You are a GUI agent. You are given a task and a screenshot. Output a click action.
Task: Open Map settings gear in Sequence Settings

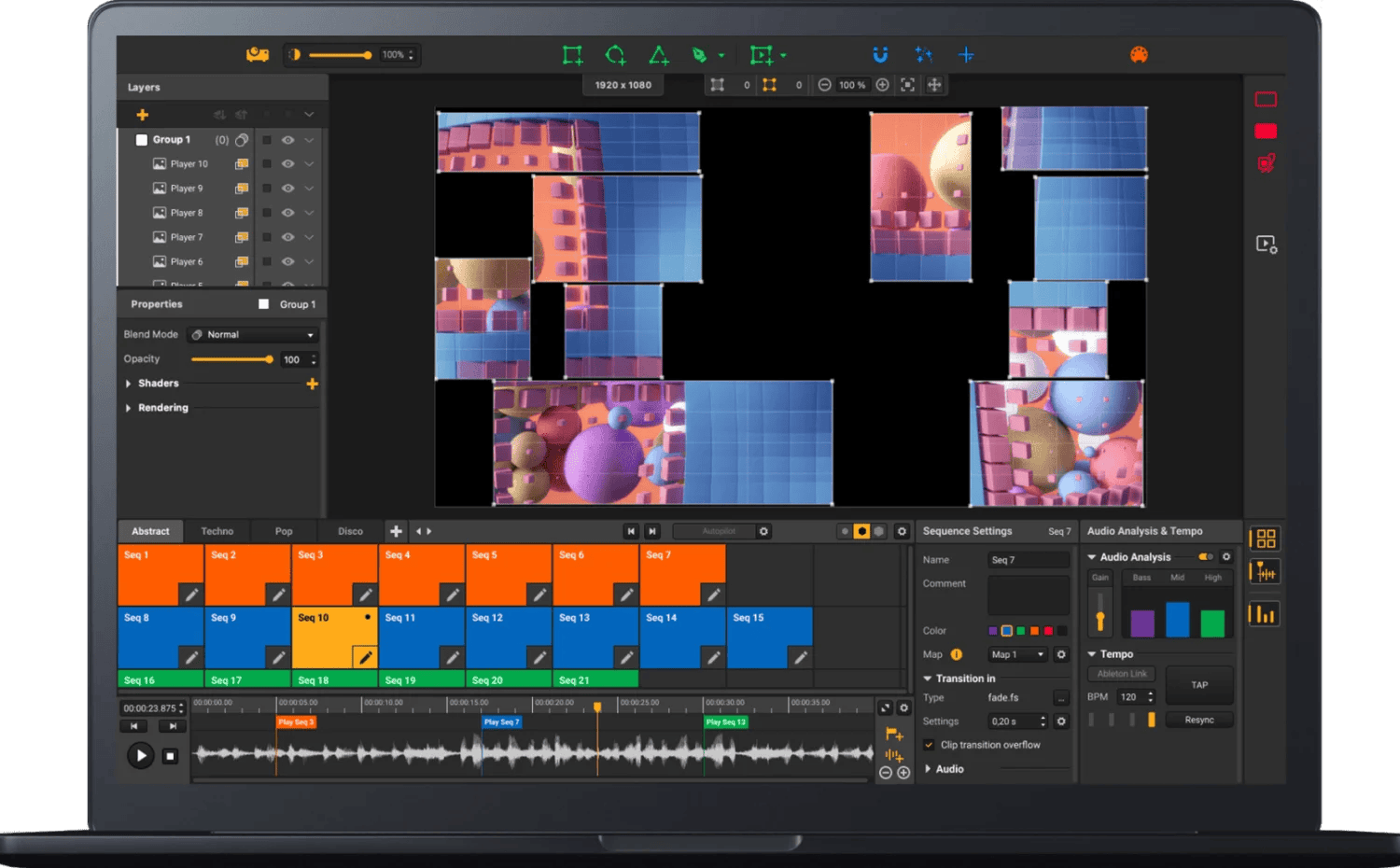point(1061,654)
